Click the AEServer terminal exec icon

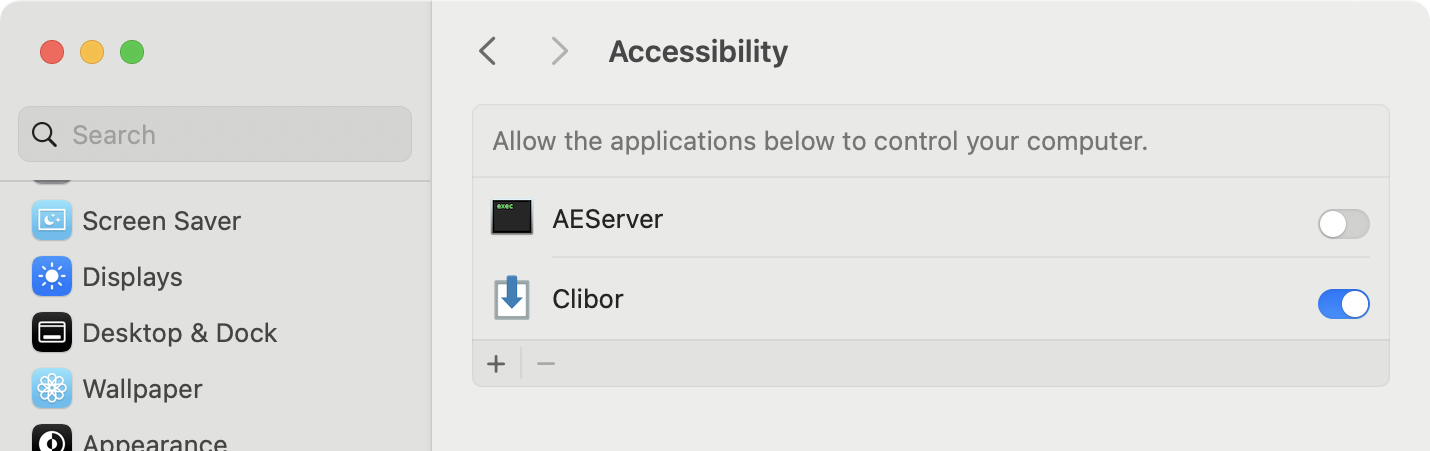(x=512, y=218)
